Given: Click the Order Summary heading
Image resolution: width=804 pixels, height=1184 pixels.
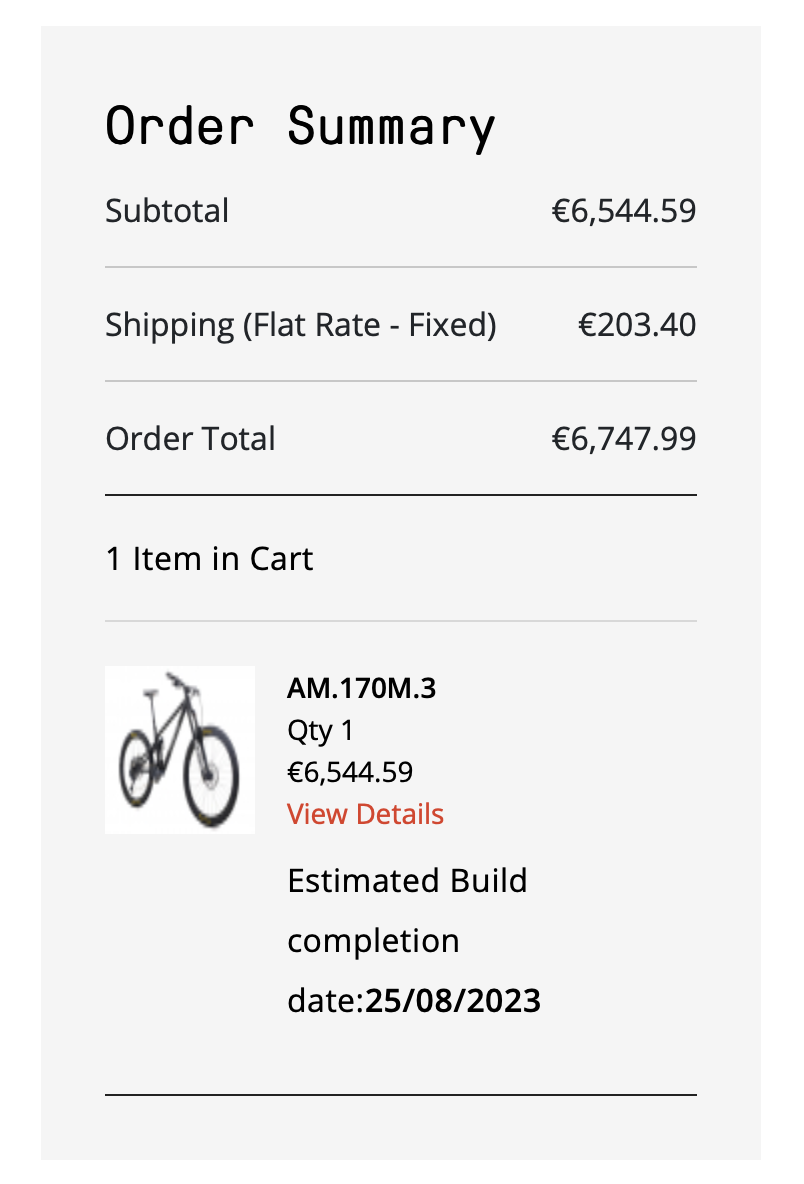Looking at the screenshot, I should coord(300,127).
